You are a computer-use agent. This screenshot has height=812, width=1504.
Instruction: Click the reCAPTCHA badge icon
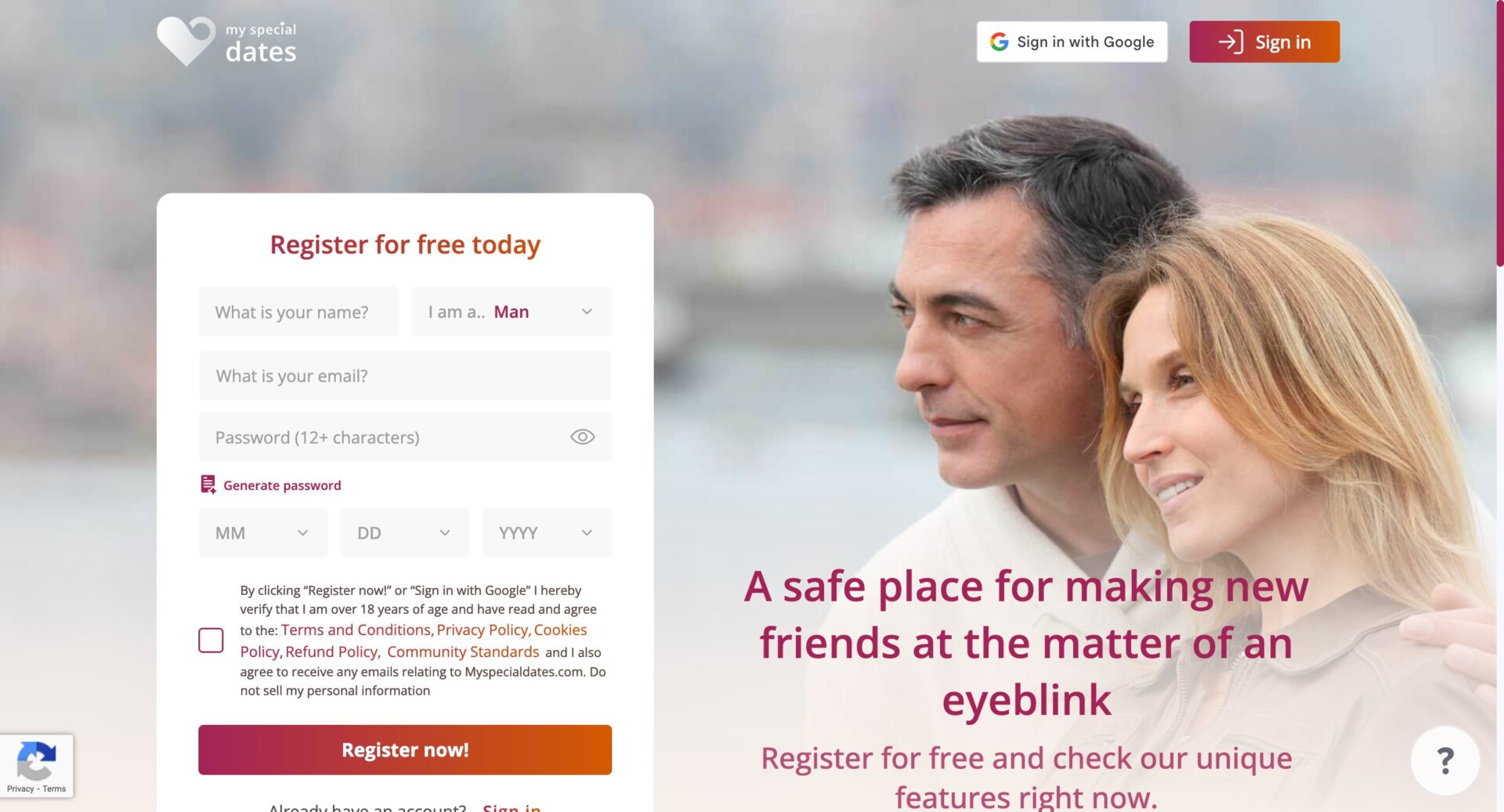pos(36,760)
